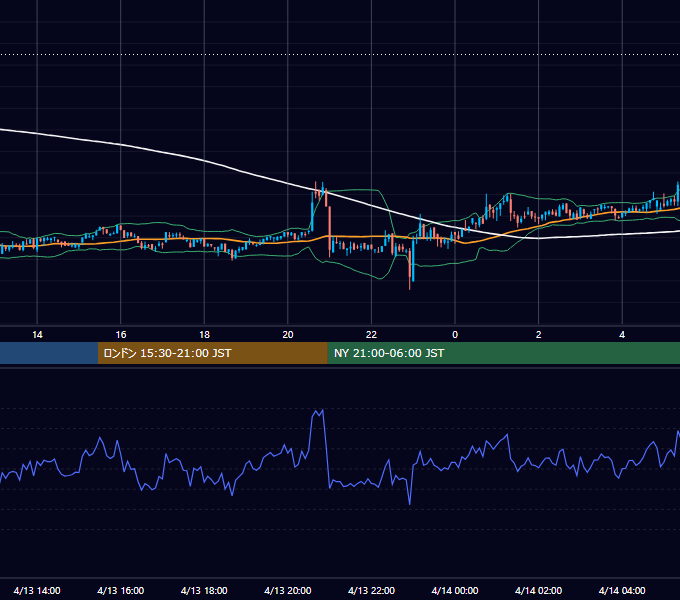Viewport: 680px width, 600px height.
Task: Click the price chart hour label 16
Action: 121,335
